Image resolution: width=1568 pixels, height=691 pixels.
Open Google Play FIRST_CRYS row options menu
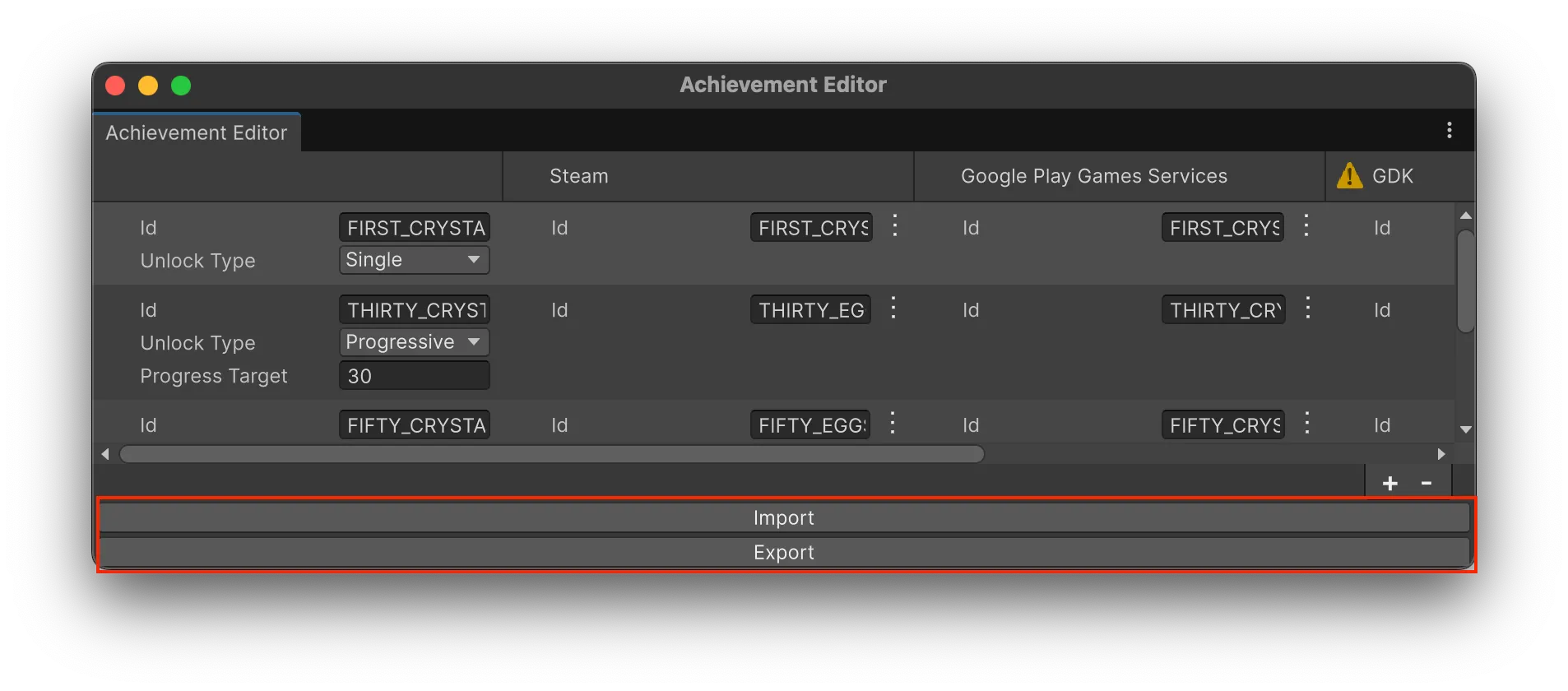coord(1306,226)
